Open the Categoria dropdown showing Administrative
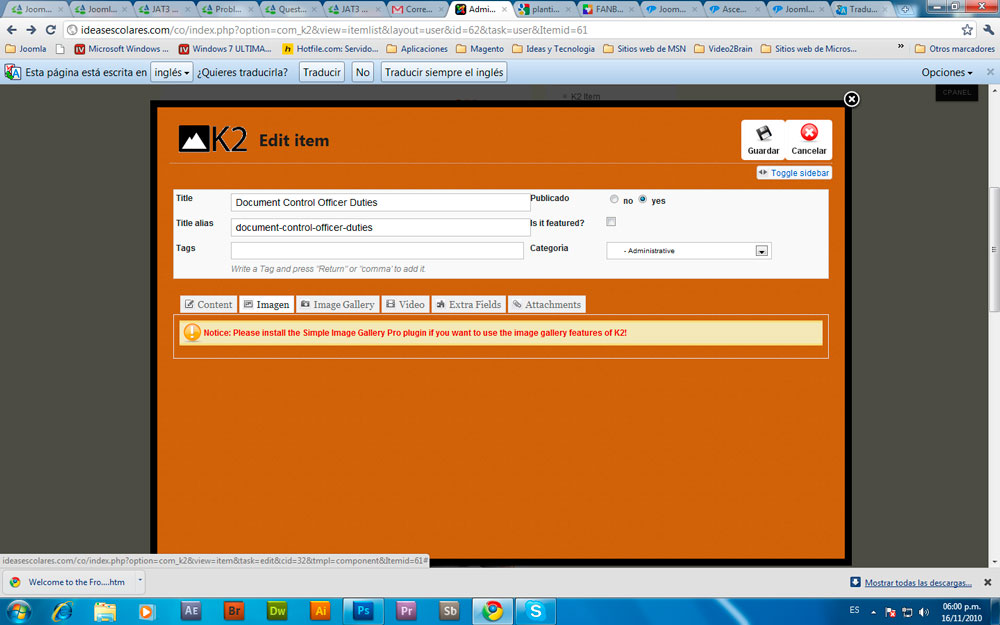This screenshot has height=625, width=1000. pyautogui.click(x=689, y=251)
